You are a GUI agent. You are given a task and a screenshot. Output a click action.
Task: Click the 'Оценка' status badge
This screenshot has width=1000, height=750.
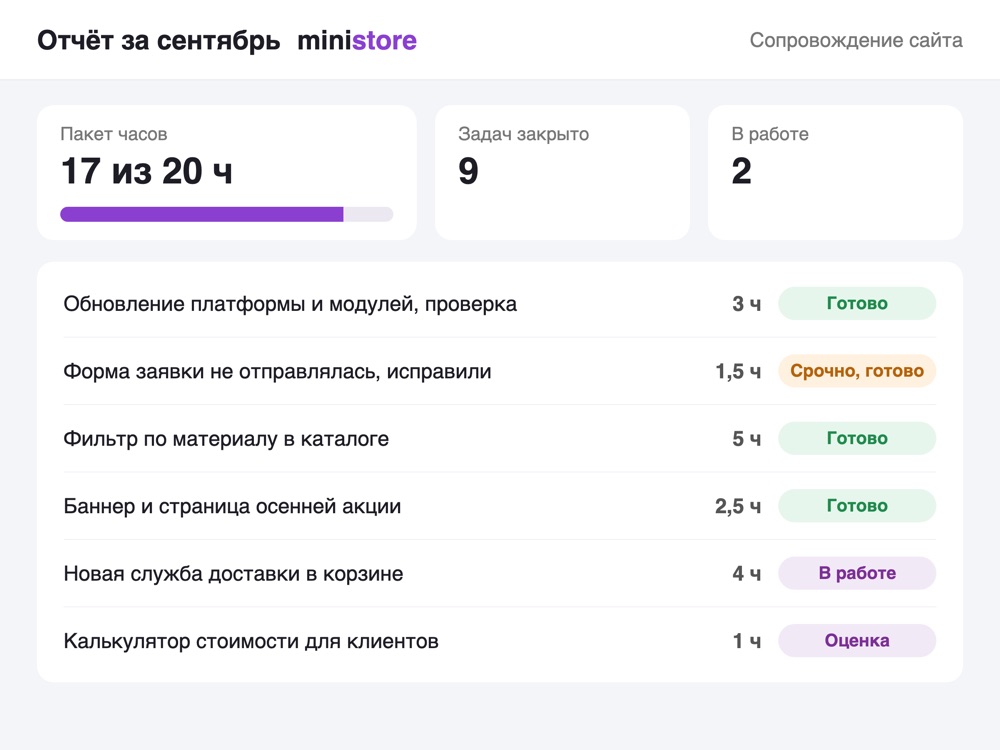pyautogui.click(x=857, y=641)
